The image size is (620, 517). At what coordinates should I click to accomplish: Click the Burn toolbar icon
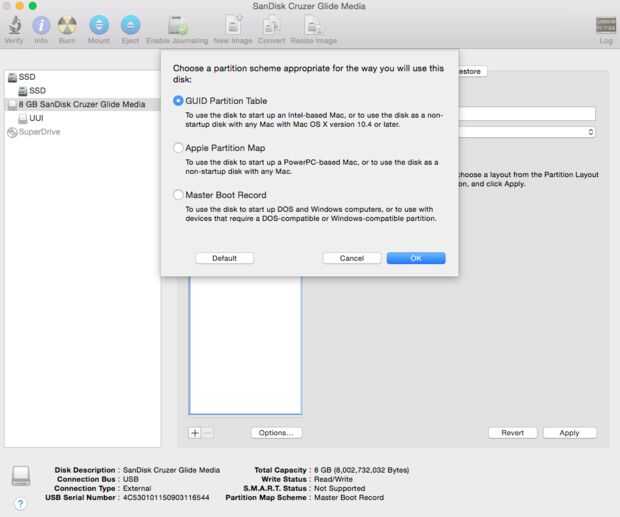click(x=67, y=26)
